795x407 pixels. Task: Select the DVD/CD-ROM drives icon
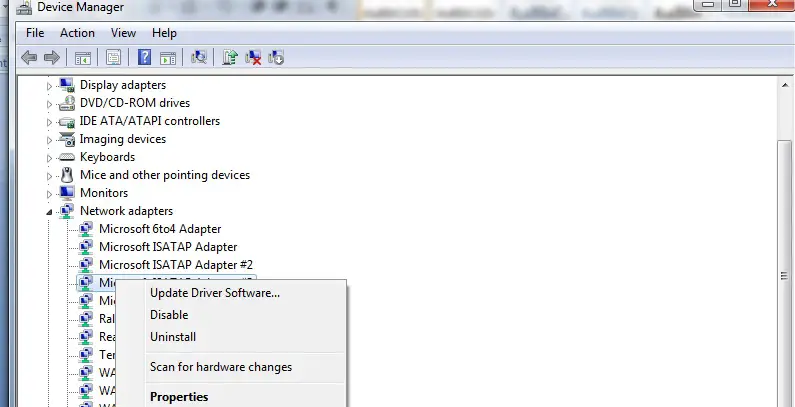click(x=66, y=103)
